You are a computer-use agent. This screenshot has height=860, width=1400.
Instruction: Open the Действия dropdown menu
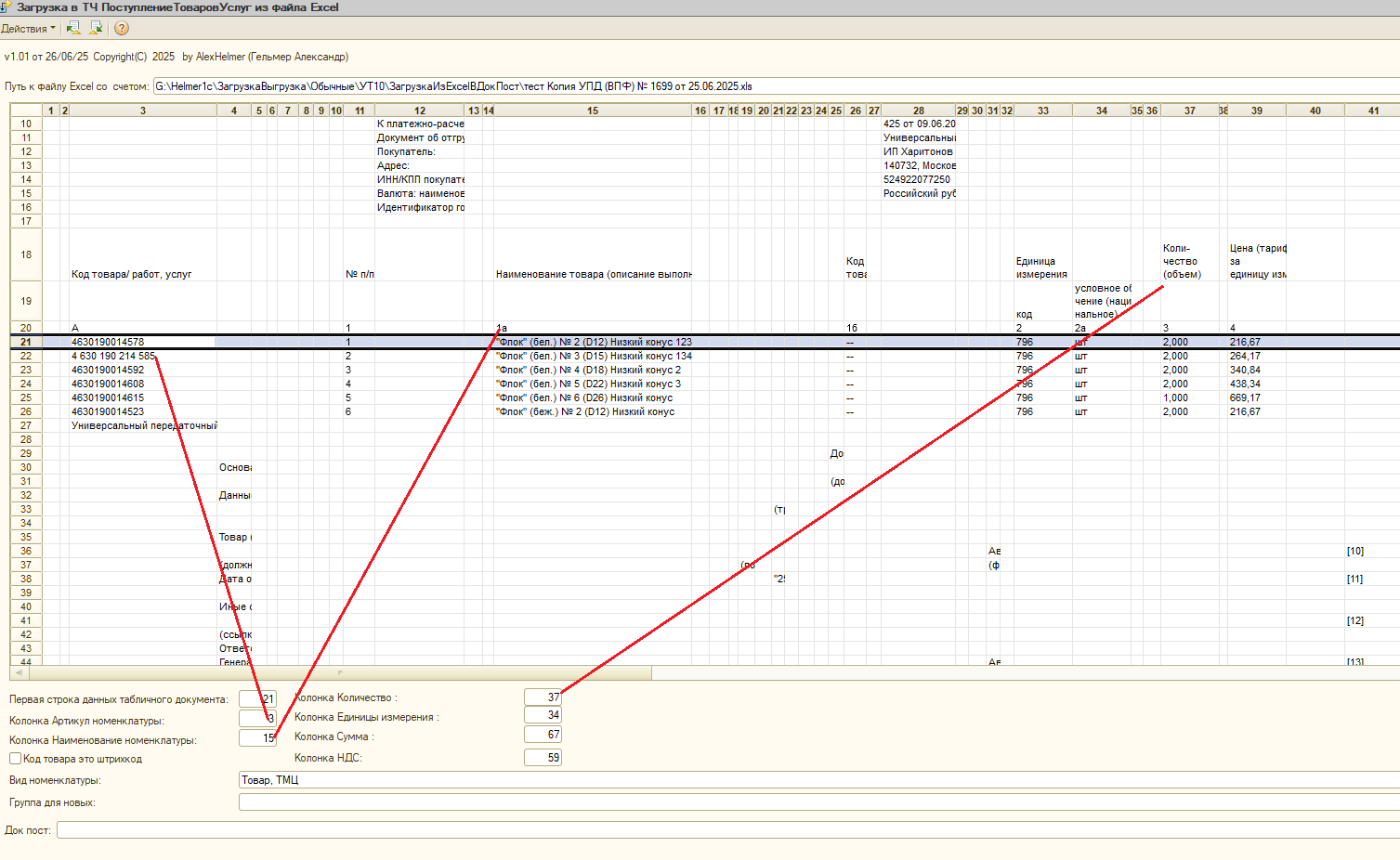tap(28, 29)
